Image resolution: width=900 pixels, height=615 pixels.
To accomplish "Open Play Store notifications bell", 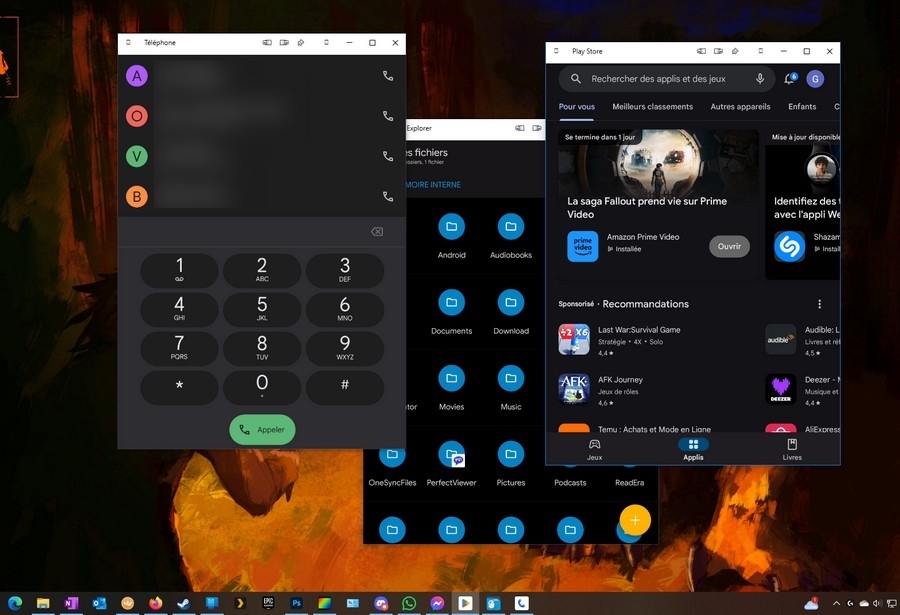I will [789, 79].
